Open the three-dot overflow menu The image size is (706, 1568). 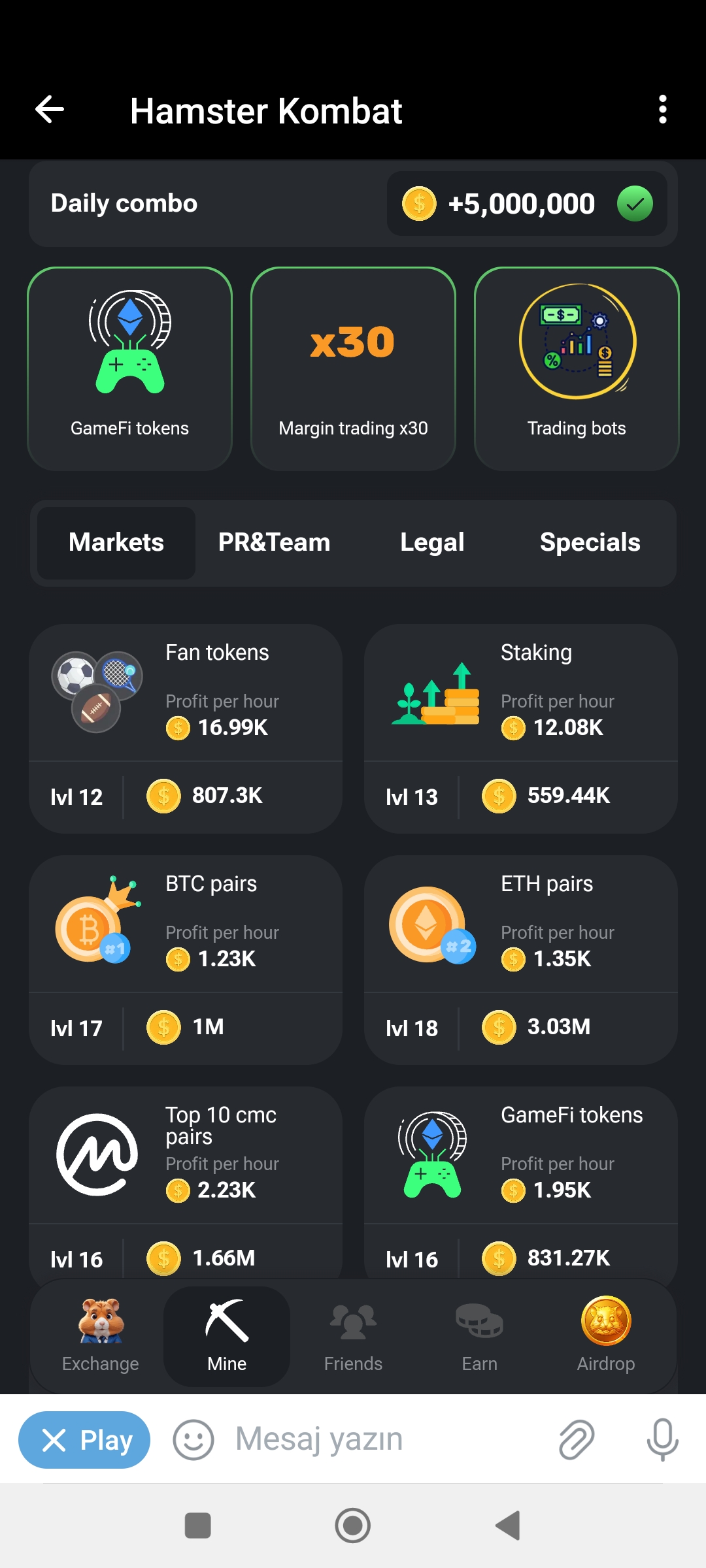coord(662,109)
